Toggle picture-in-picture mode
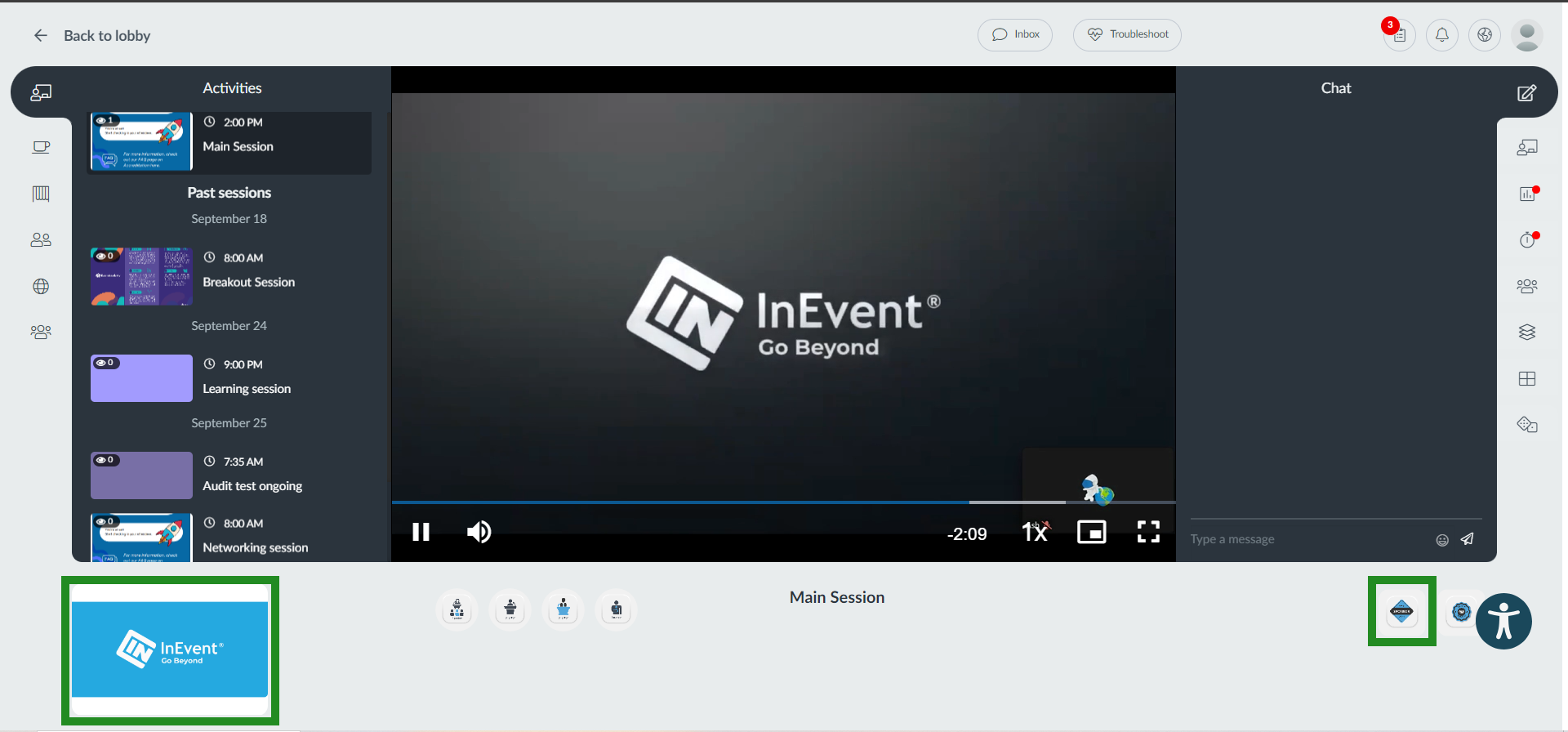Image resolution: width=1568 pixels, height=732 pixels. (x=1092, y=532)
